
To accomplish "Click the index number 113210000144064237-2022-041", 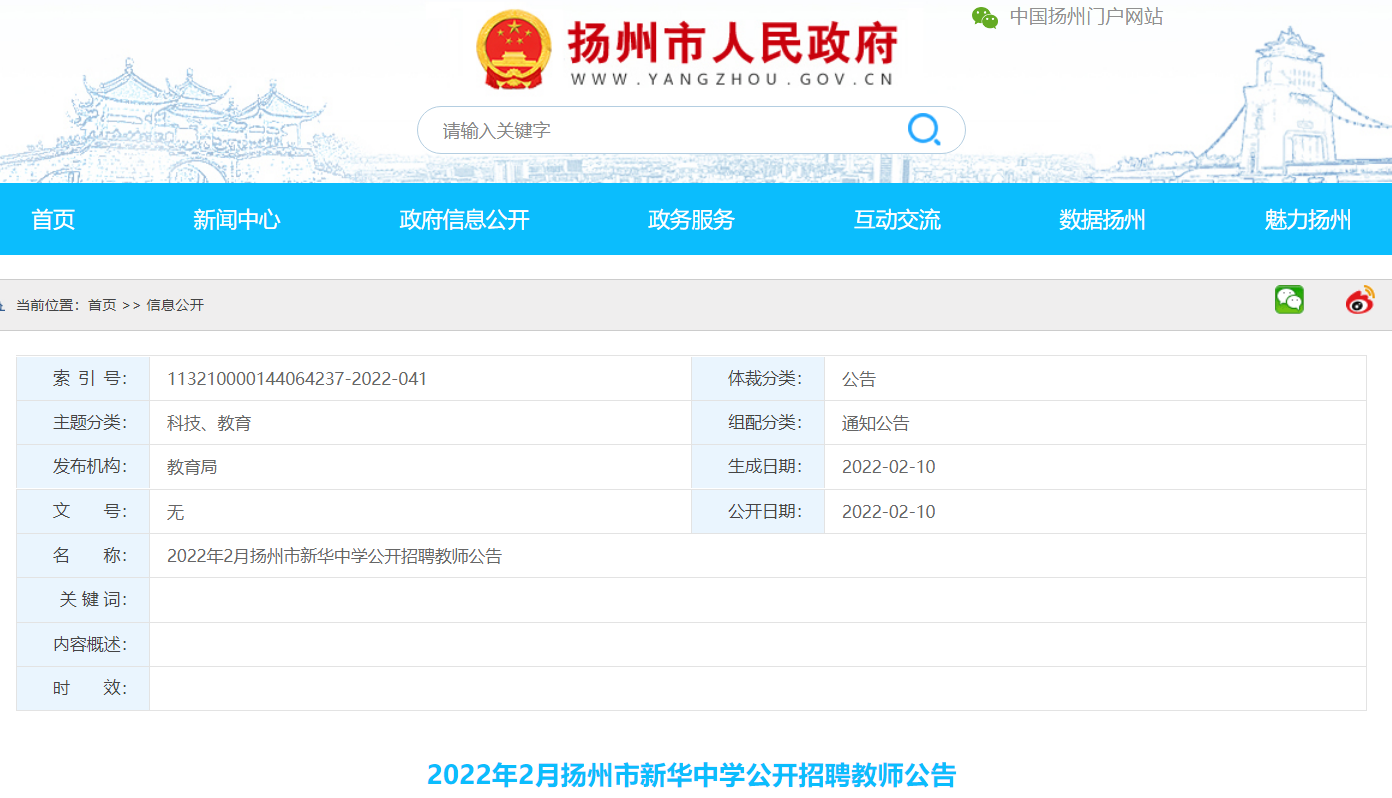I will (x=297, y=379).
